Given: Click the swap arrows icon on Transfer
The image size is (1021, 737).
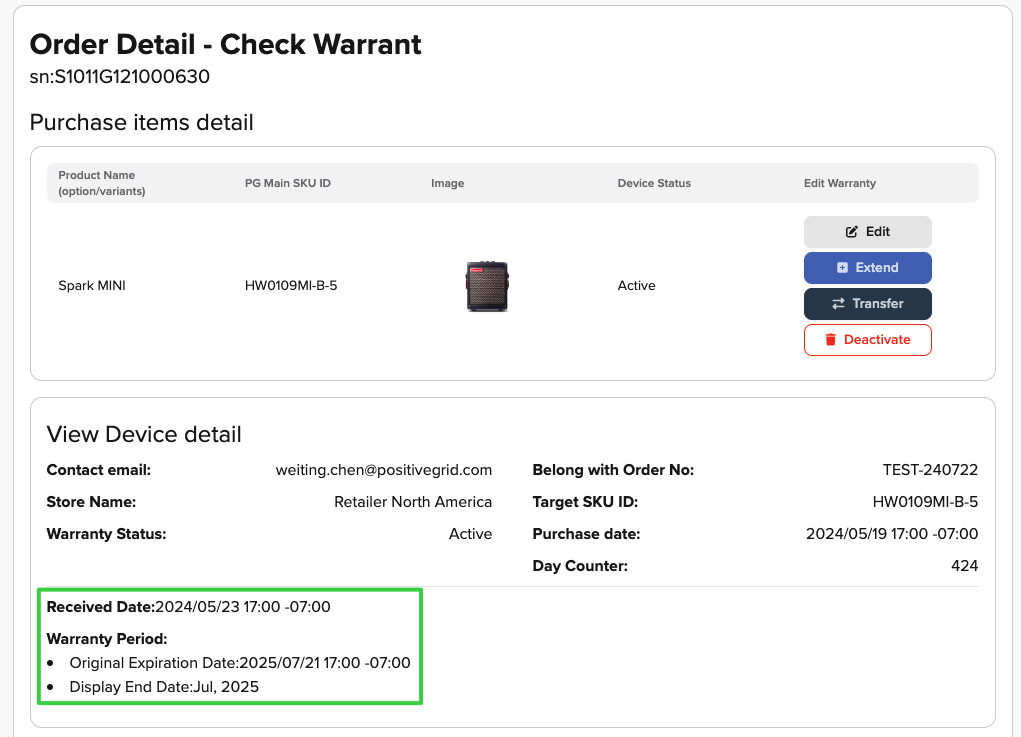Looking at the screenshot, I should coord(838,303).
